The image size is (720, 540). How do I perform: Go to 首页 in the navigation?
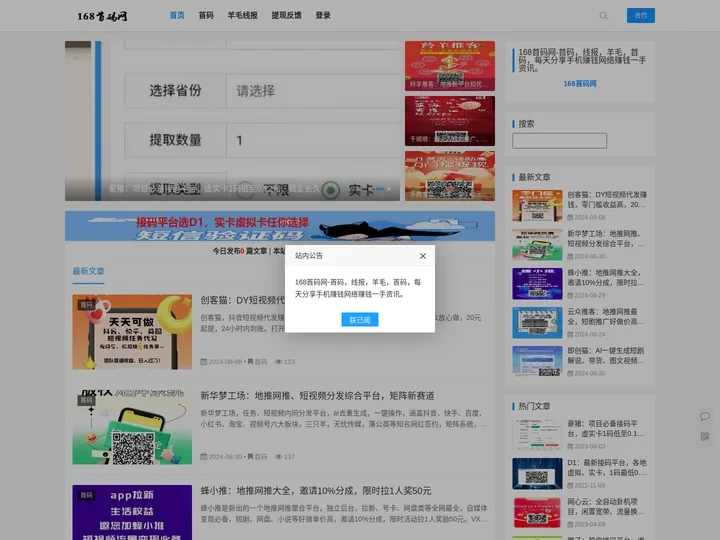click(x=177, y=15)
